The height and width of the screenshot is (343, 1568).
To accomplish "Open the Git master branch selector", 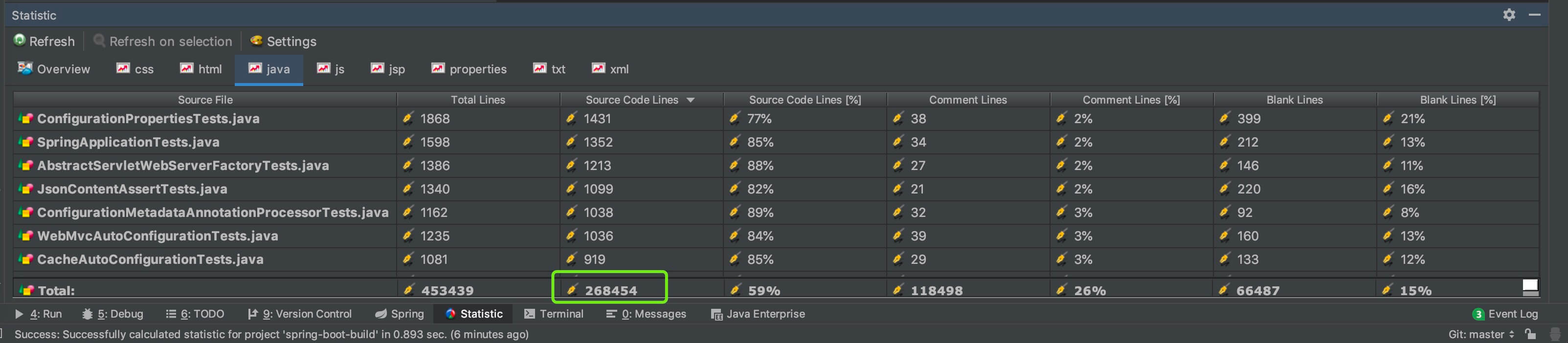I will tap(1481, 334).
